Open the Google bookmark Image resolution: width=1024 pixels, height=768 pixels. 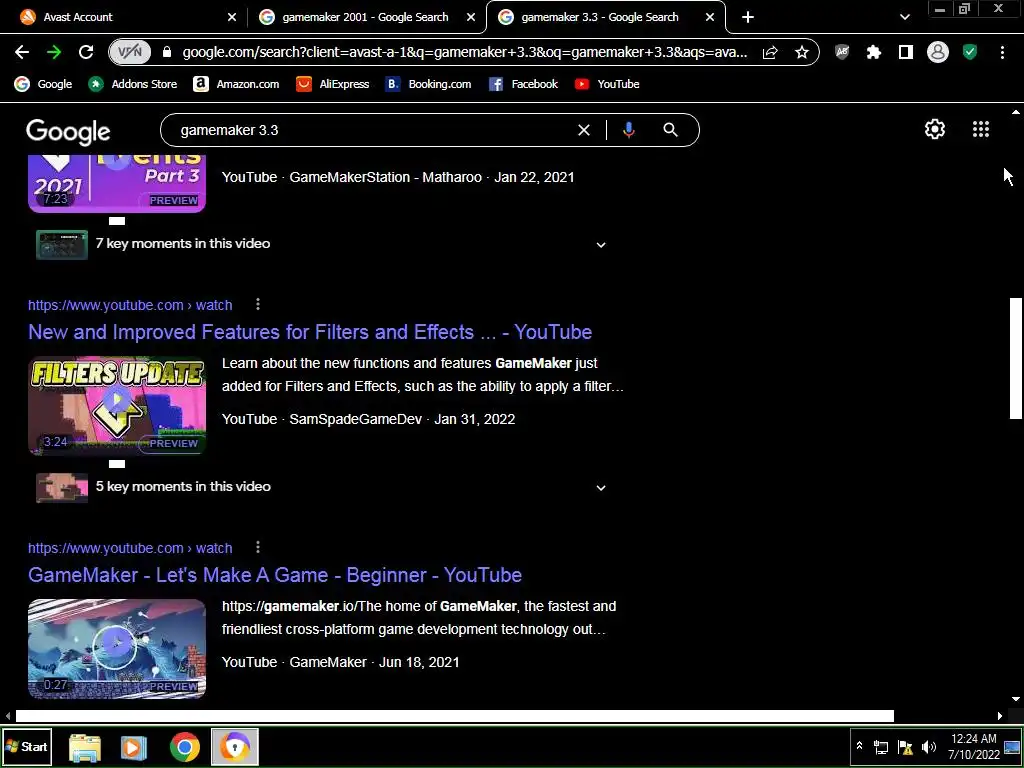click(x=43, y=84)
